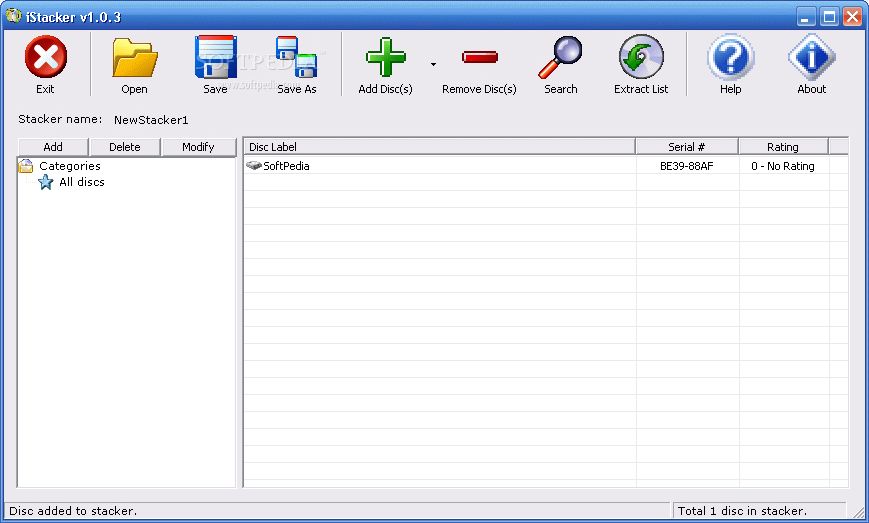
Task: Click the Delete category button
Action: [x=125, y=147]
